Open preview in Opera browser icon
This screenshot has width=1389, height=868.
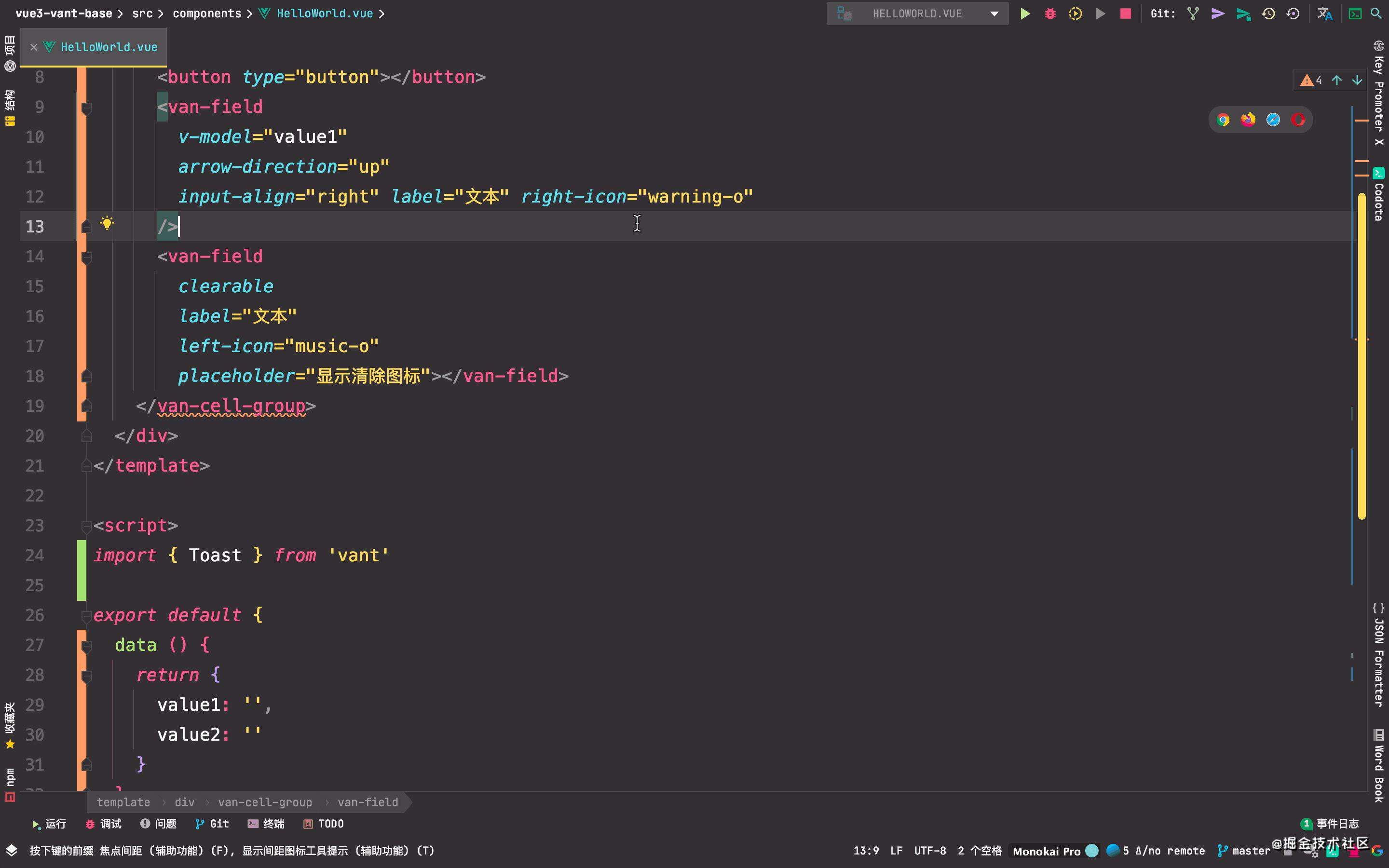[x=1298, y=120]
